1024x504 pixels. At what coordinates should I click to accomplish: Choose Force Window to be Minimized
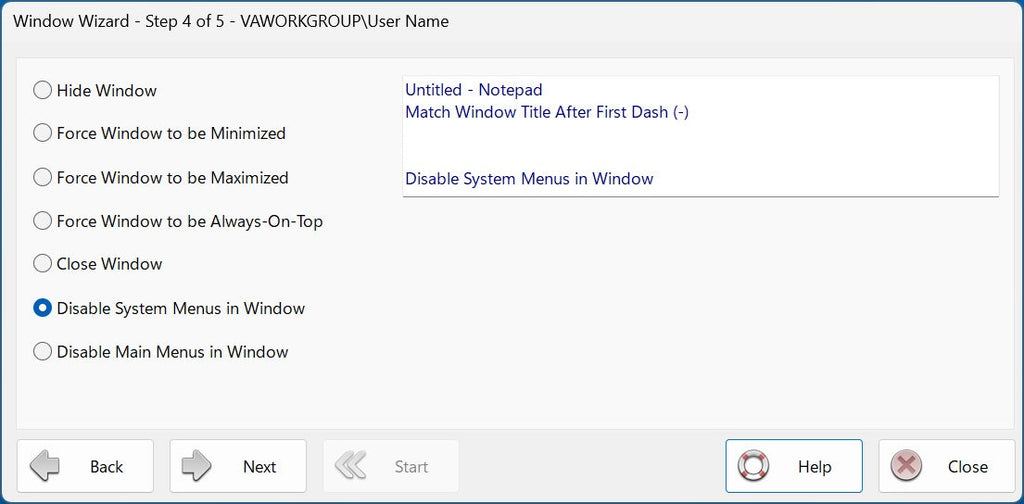[42, 133]
